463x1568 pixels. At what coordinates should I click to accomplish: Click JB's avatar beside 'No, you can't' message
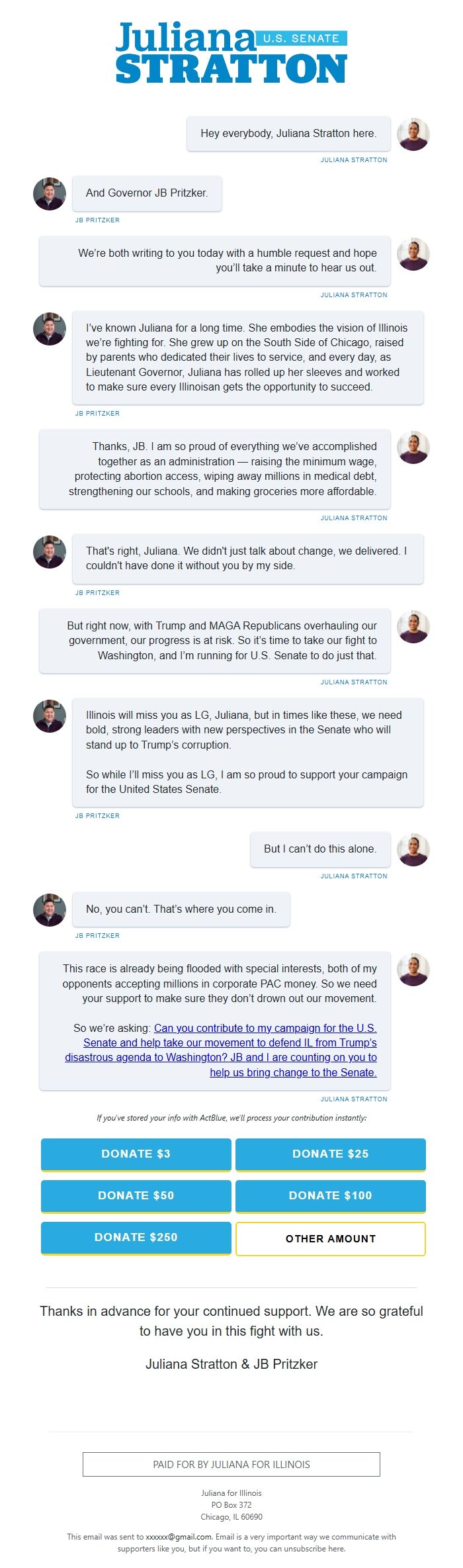[50, 910]
